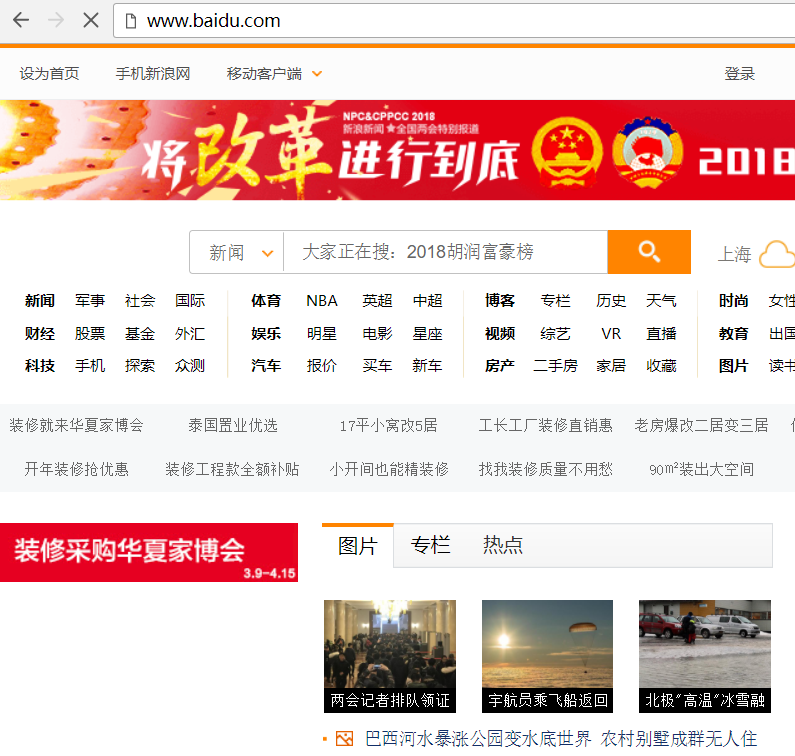
Task: Go to the 房产 channel
Action: [x=500, y=366]
